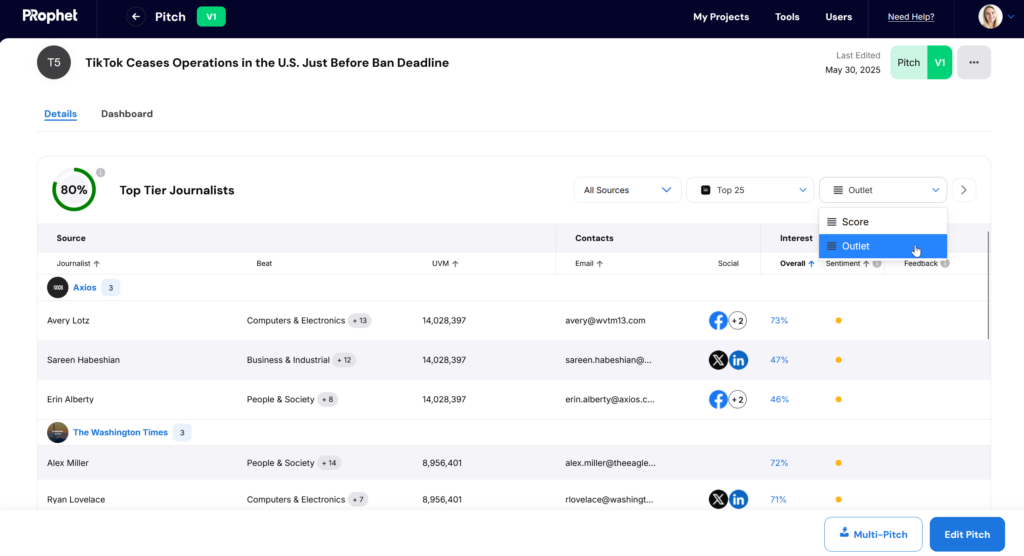Show Avery Lotz's +2 more socials
The image size is (1024, 556).
coord(737,321)
